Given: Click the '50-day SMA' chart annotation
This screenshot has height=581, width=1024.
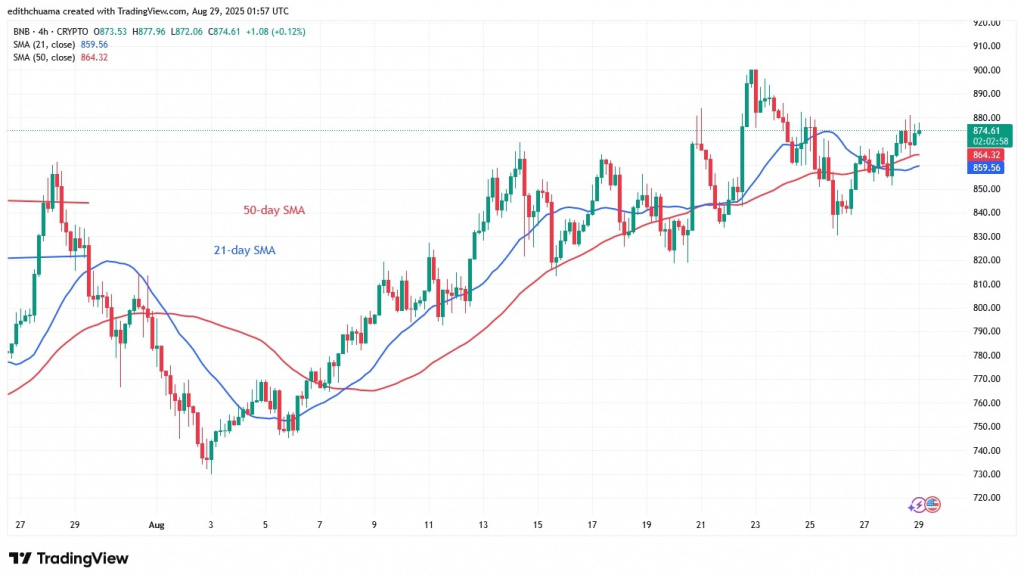Looking at the screenshot, I should coord(275,211).
